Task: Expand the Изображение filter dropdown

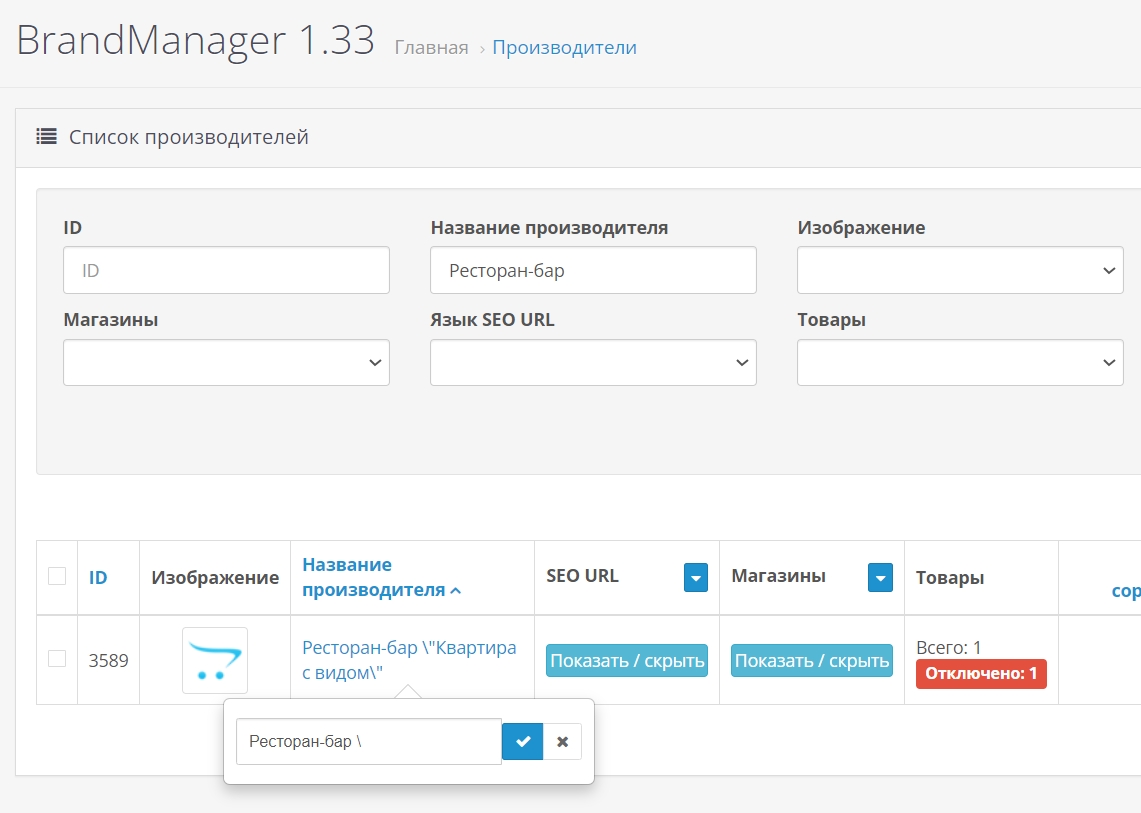Action: 960,271
